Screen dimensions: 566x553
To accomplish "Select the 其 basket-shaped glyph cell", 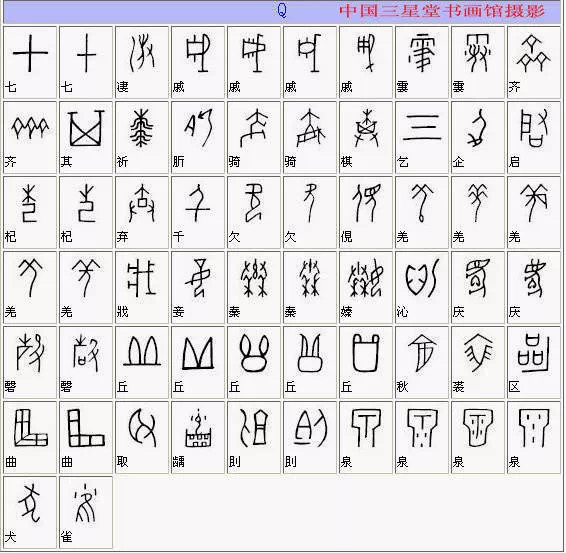I will coord(86,138).
